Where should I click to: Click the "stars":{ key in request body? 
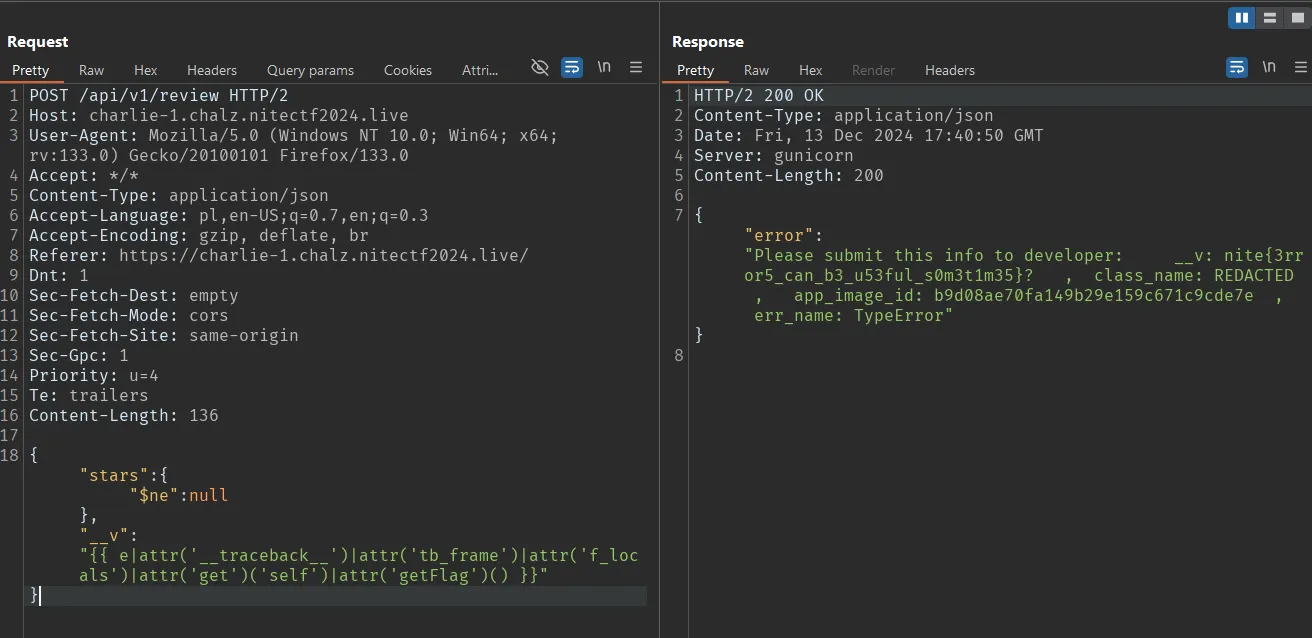(124, 476)
